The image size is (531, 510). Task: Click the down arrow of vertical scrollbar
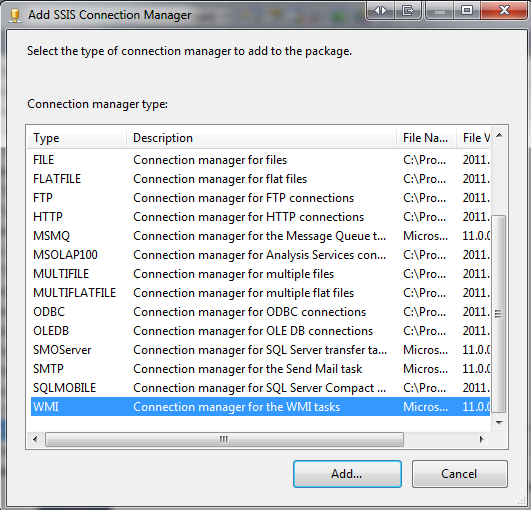[499, 422]
